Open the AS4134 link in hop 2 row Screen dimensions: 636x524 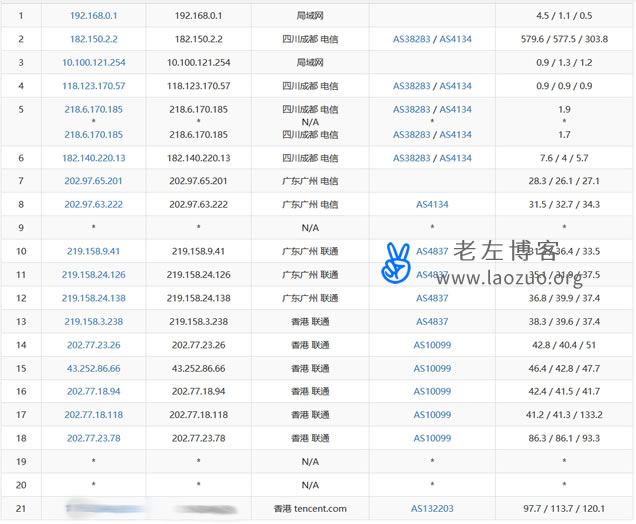pos(456,39)
